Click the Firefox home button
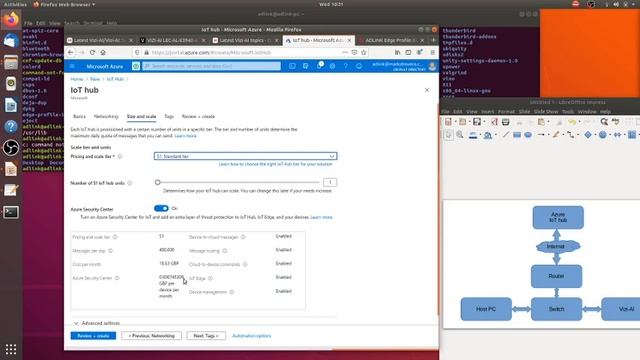The image size is (640, 360). [x=103, y=53]
